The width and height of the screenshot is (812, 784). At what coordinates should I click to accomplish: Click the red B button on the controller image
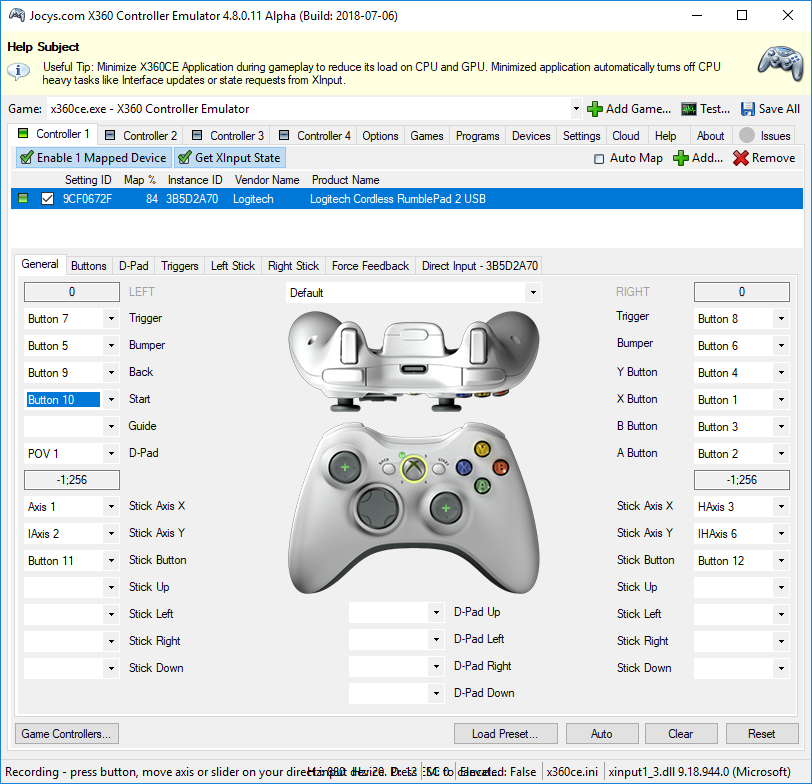tap(500, 467)
